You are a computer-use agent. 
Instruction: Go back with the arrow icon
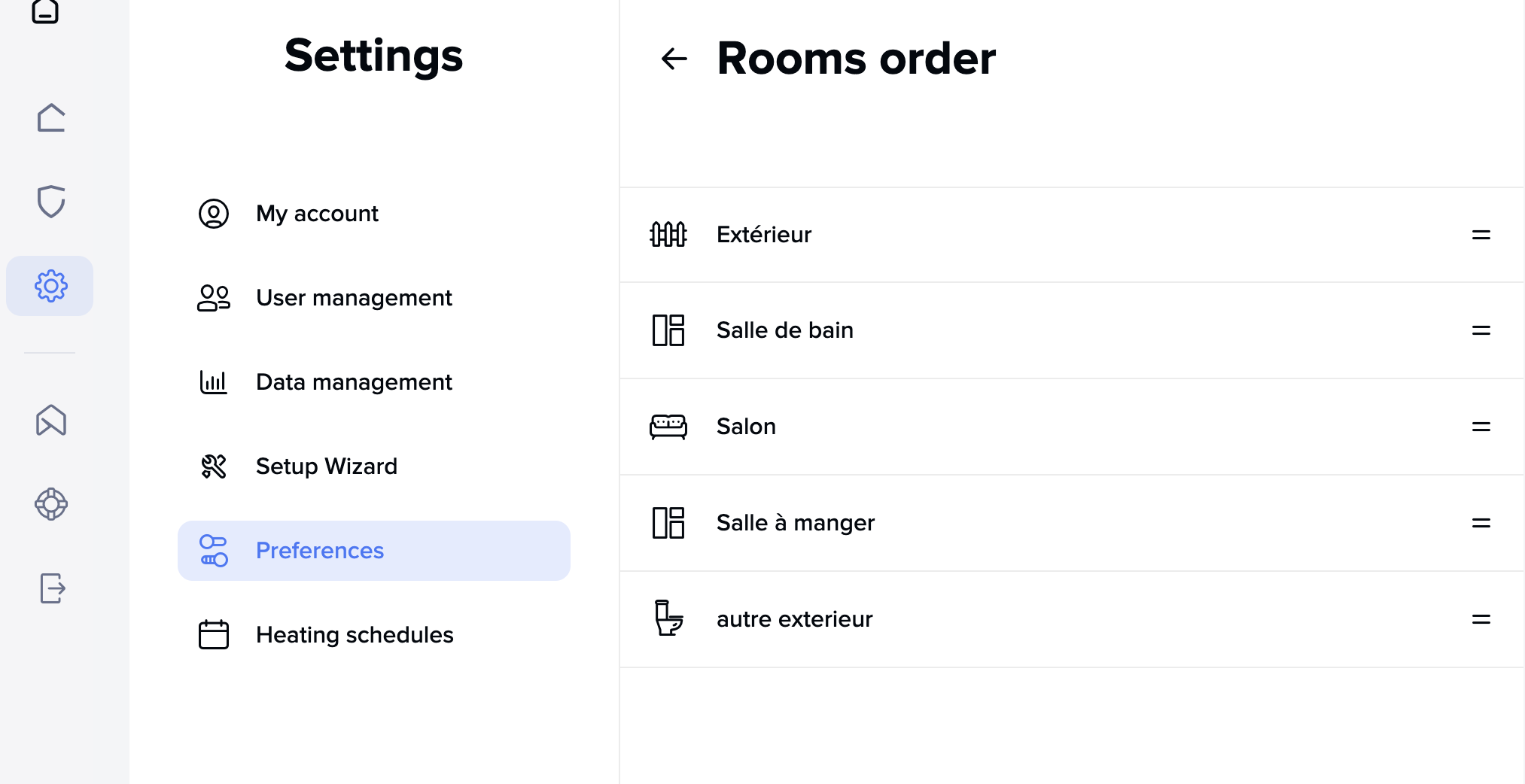click(x=674, y=59)
